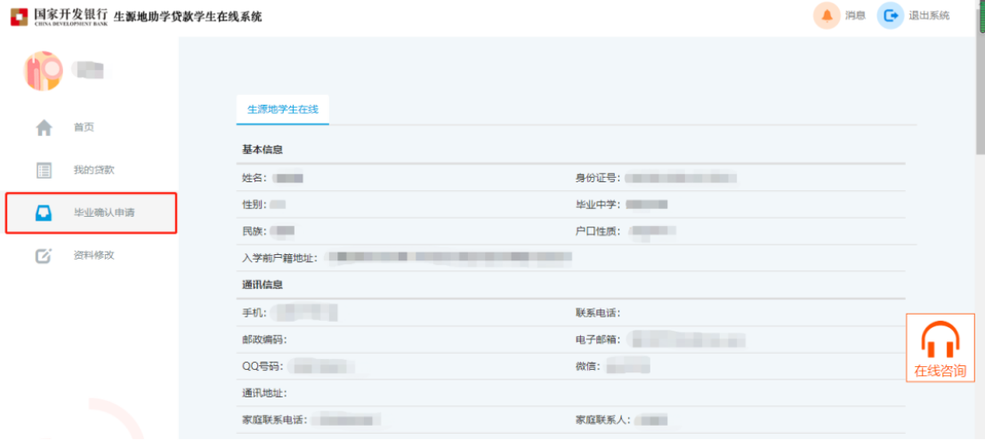Click the blue logout arrow icon

(889, 16)
